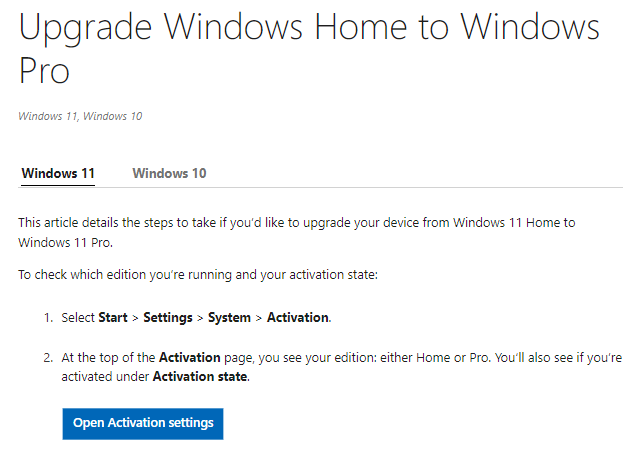
Task: Click the bold word System in step 1
Action: click(x=231, y=318)
